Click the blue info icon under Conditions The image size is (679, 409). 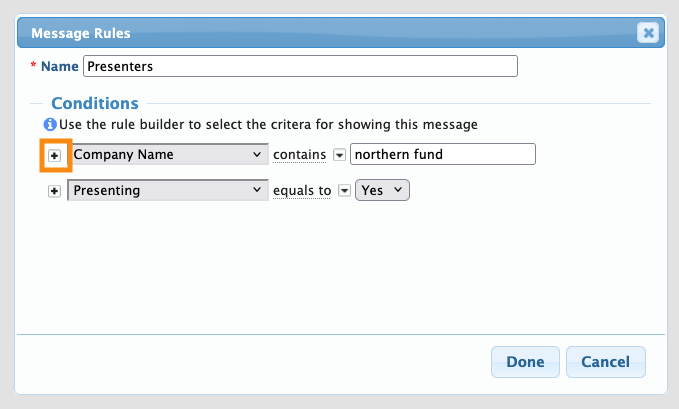(49, 125)
